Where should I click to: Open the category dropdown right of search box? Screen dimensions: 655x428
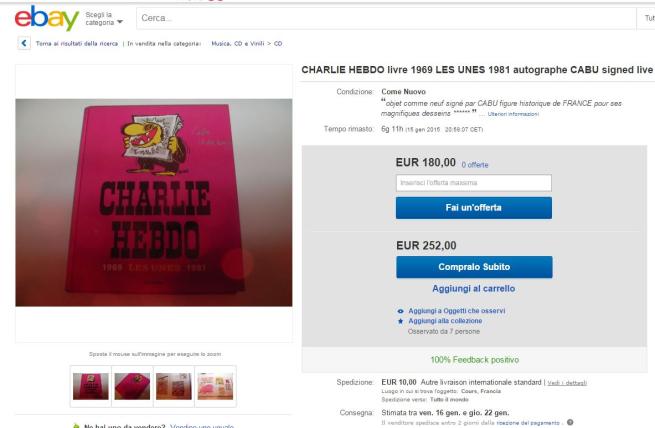pyautogui.click(x=647, y=18)
